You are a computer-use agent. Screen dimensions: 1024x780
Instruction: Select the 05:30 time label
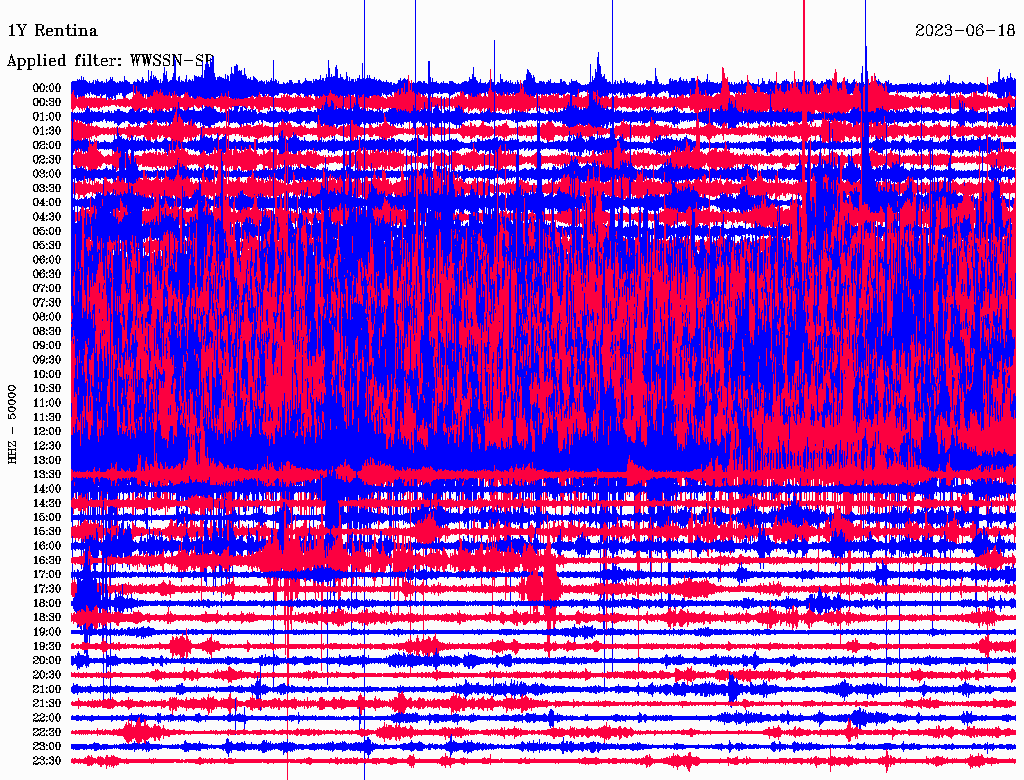click(x=47, y=246)
